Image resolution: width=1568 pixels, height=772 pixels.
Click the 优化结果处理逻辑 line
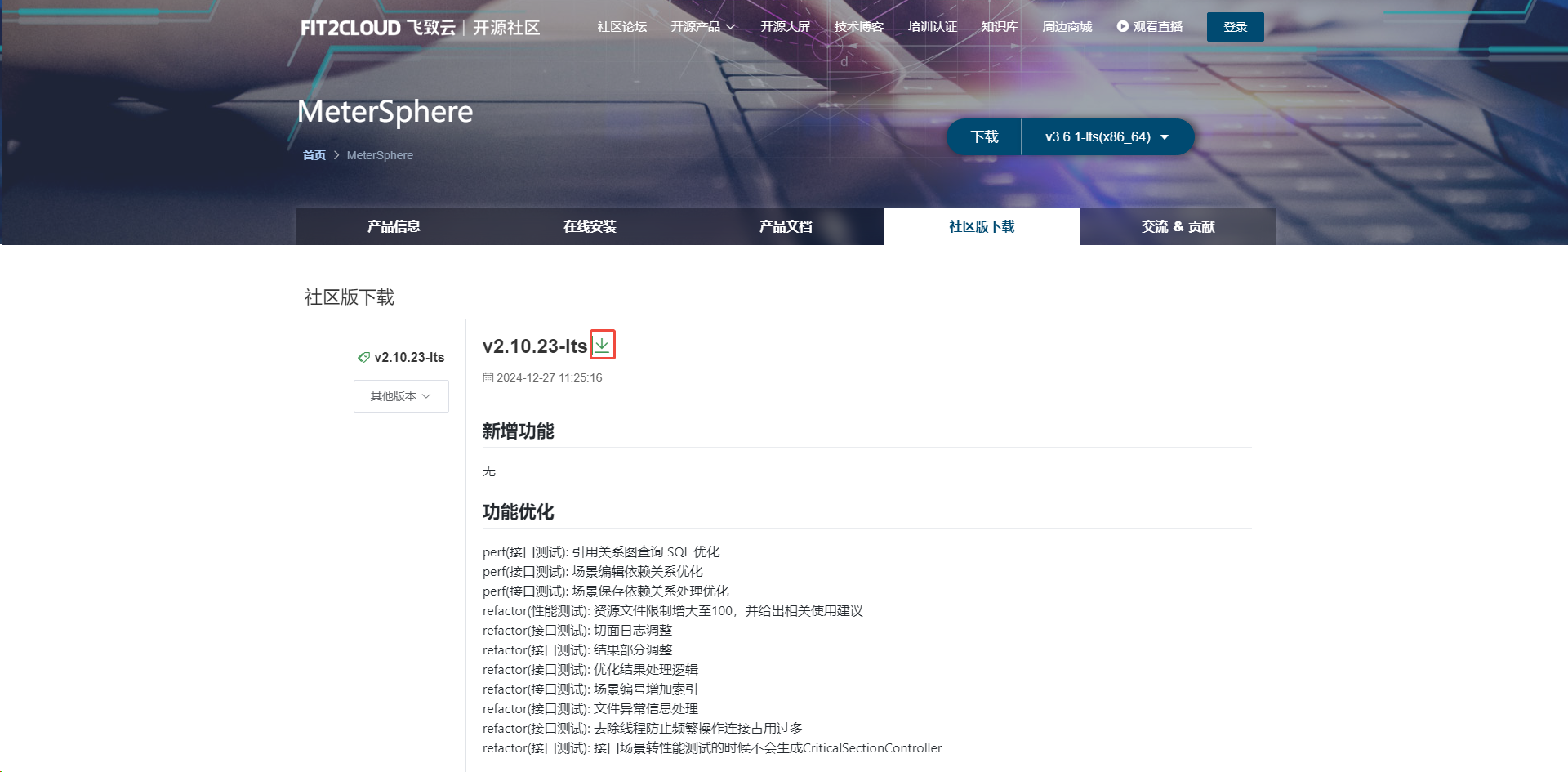[590, 670]
